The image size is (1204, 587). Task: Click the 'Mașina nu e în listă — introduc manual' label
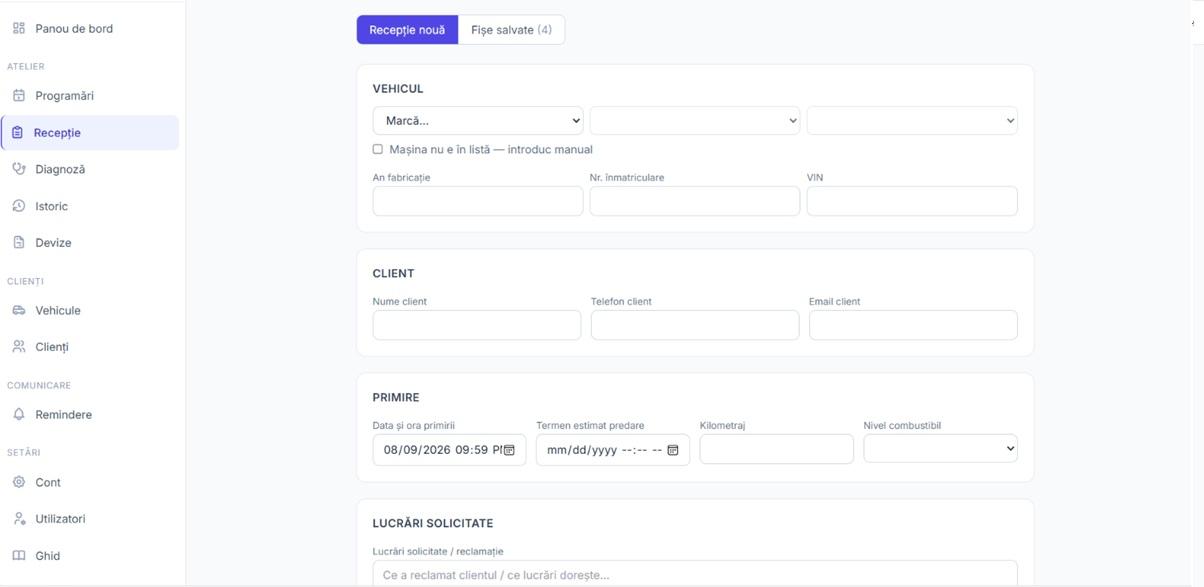tap(491, 149)
